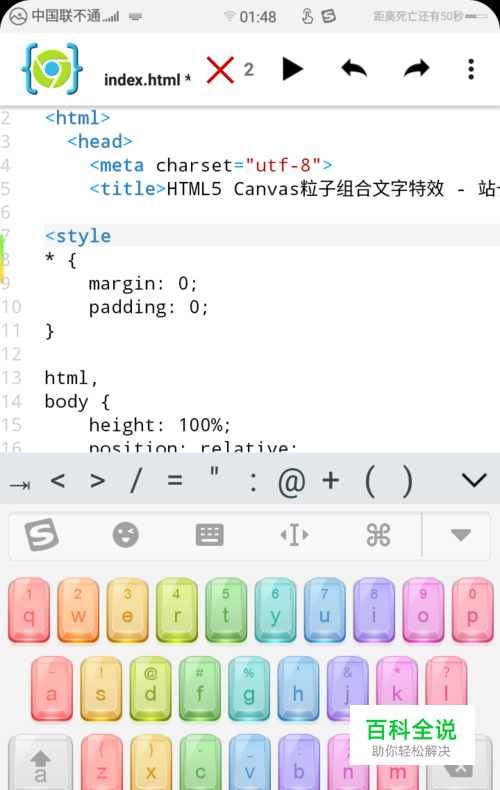Place cursor on the <head> line
500x790 pixels.
tap(100, 142)
